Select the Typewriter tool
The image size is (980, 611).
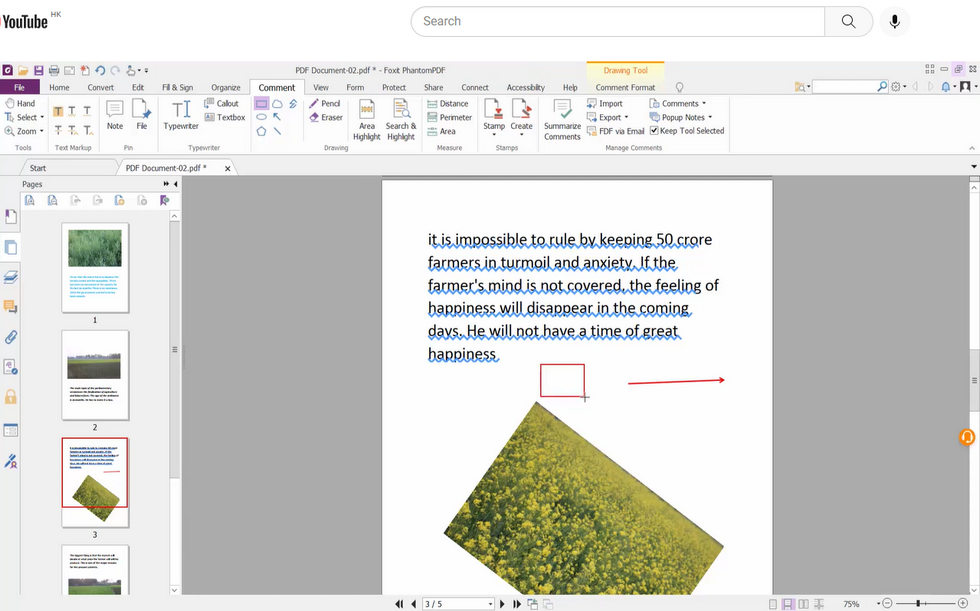[x=181, y=117]
